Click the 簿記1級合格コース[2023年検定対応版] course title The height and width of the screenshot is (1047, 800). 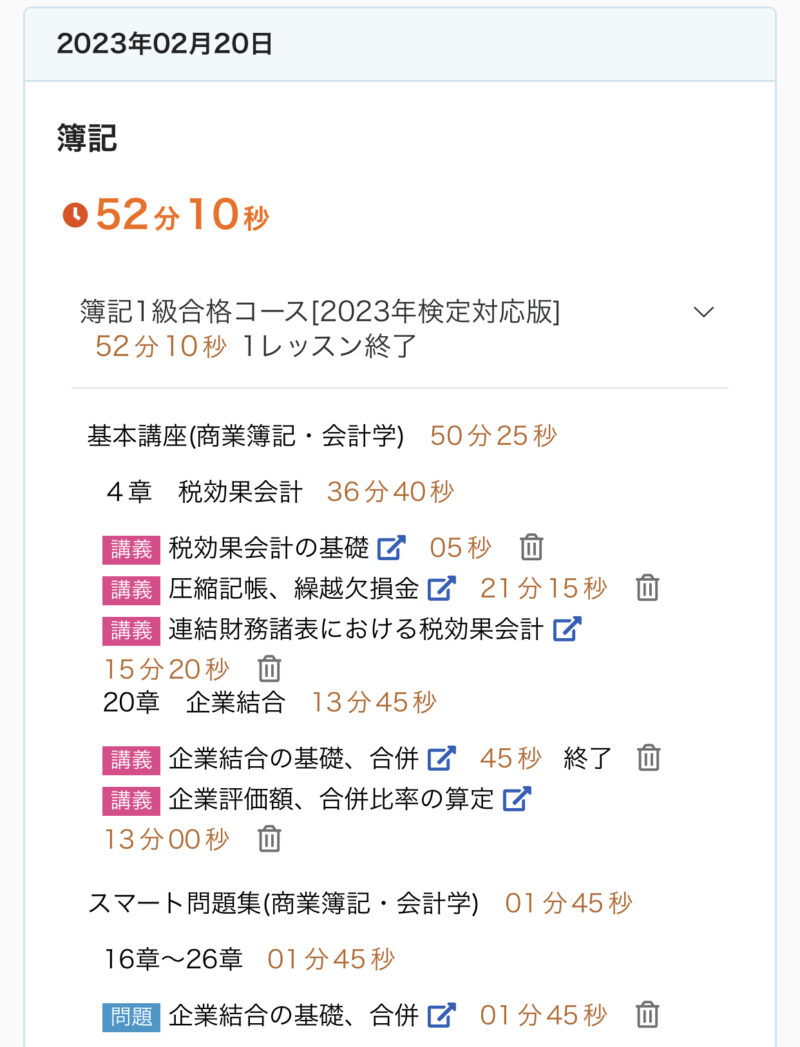point(320,312)
